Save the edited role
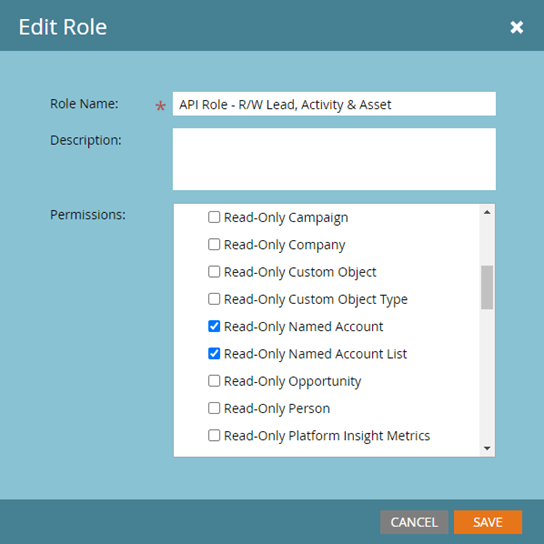Screen dimensions: 544x544 [488, 522]
